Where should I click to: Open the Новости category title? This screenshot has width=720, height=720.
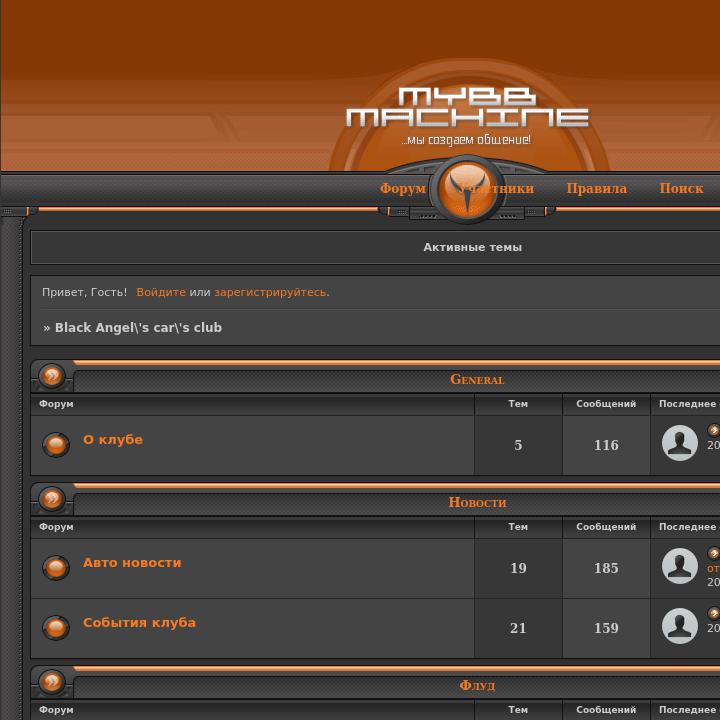point(477,502)
